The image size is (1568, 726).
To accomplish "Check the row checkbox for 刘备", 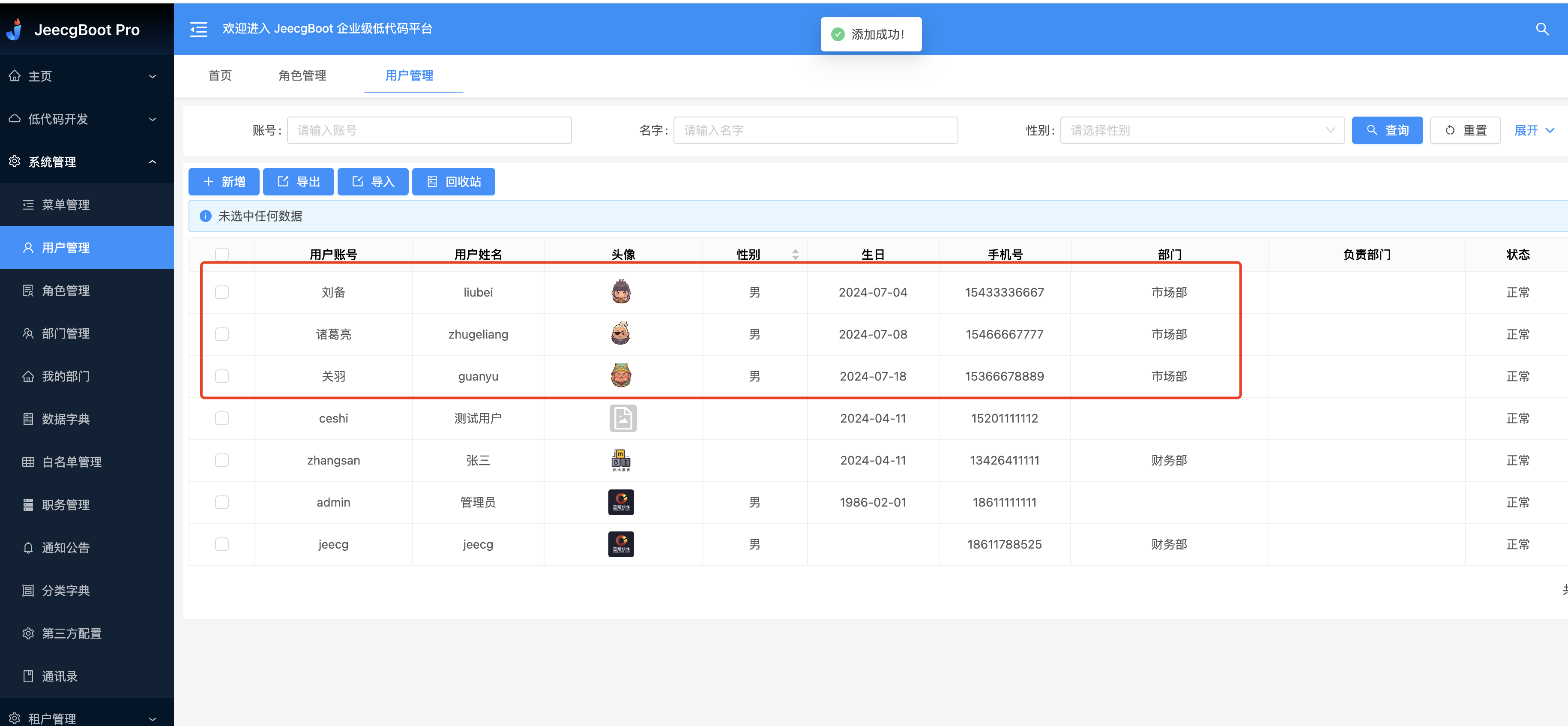I will coord(221,292).
